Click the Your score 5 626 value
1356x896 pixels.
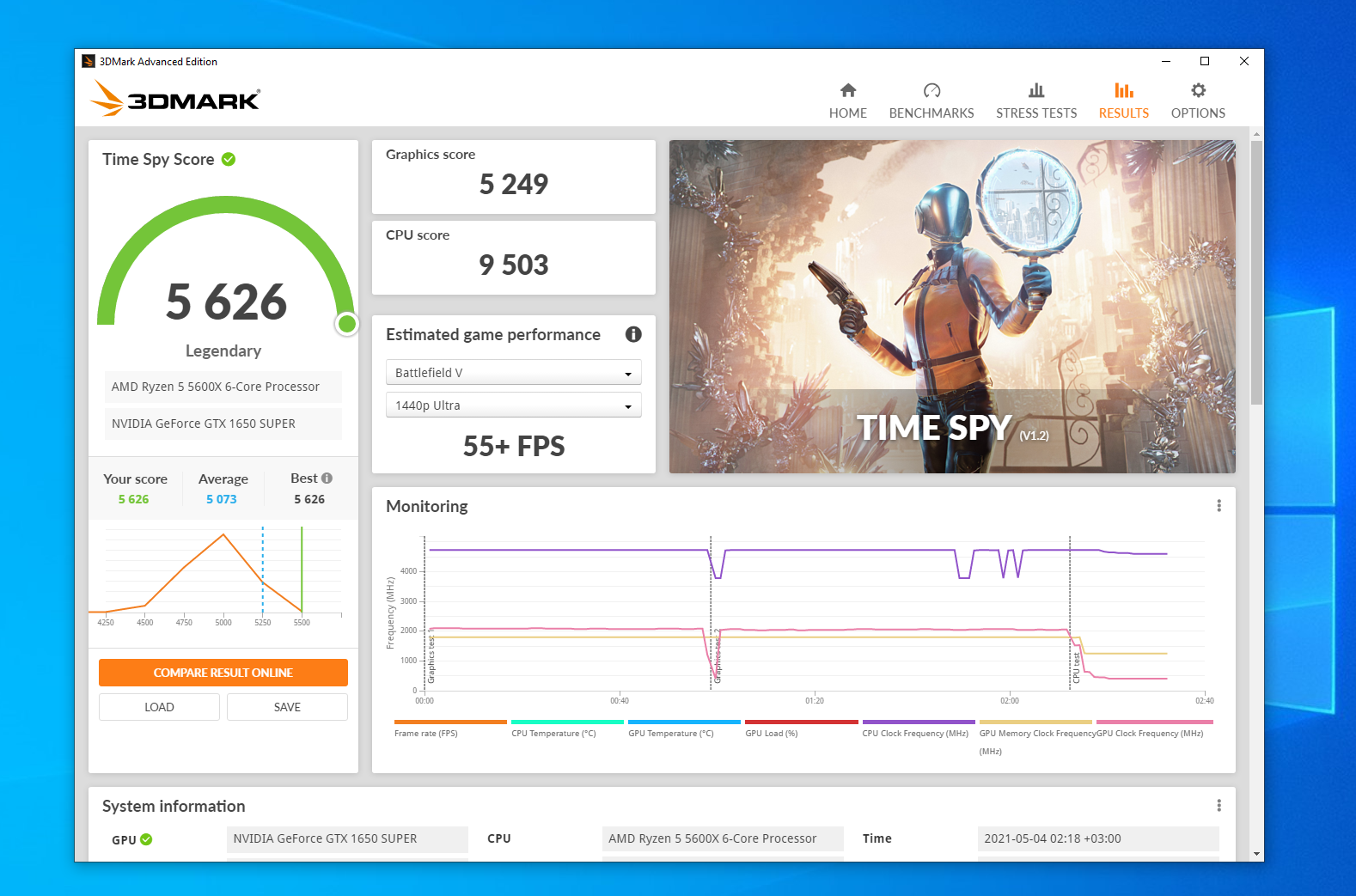pos(133,499)
